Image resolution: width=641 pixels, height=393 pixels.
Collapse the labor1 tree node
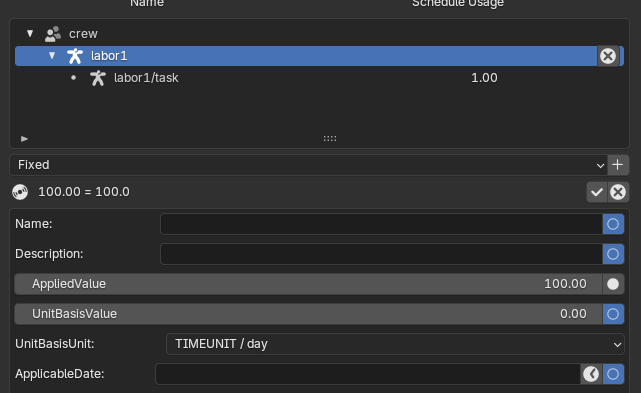click(x=52, y=55)
